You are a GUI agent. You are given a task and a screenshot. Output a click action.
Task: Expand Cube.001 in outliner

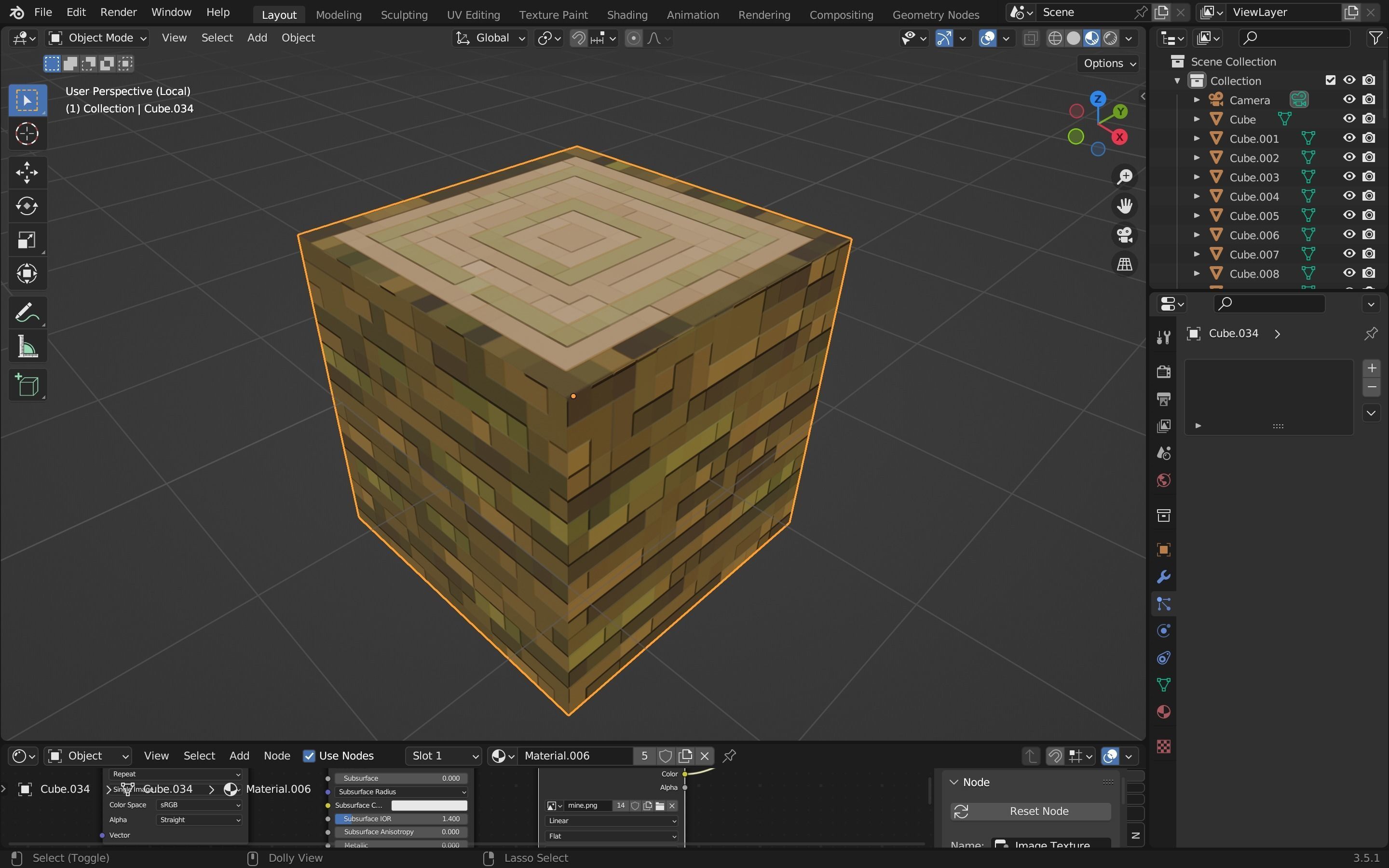pos(1197,138)
